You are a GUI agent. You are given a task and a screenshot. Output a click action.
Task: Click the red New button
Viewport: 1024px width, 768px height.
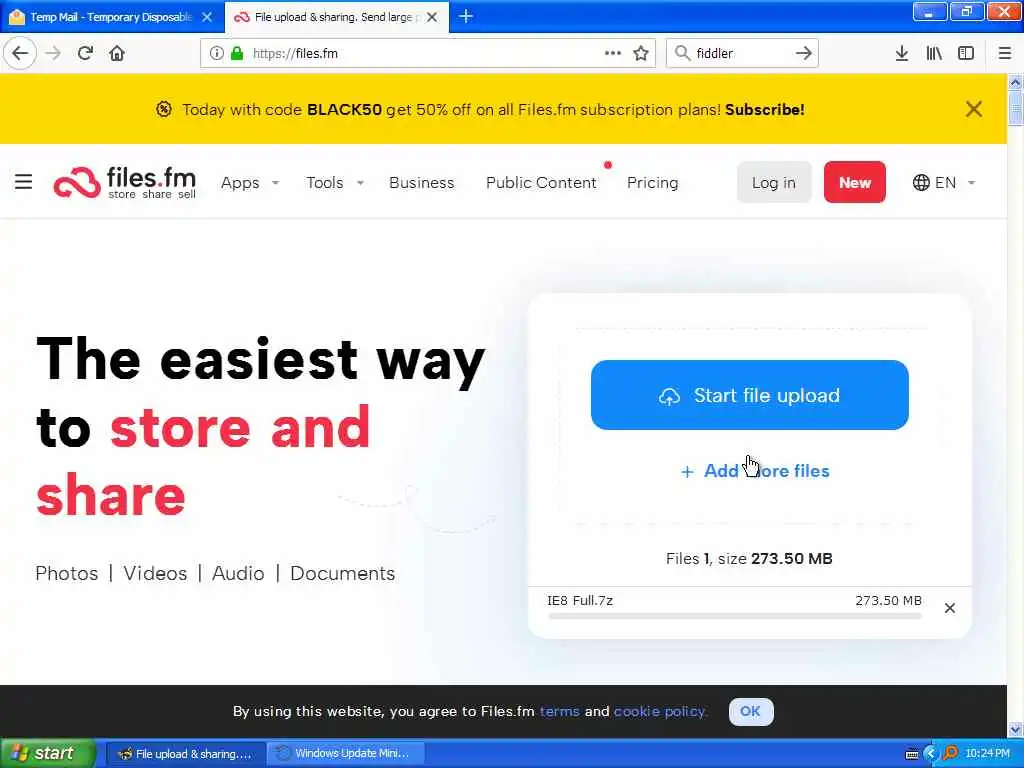pyautogui.click(x=854, y=182)
